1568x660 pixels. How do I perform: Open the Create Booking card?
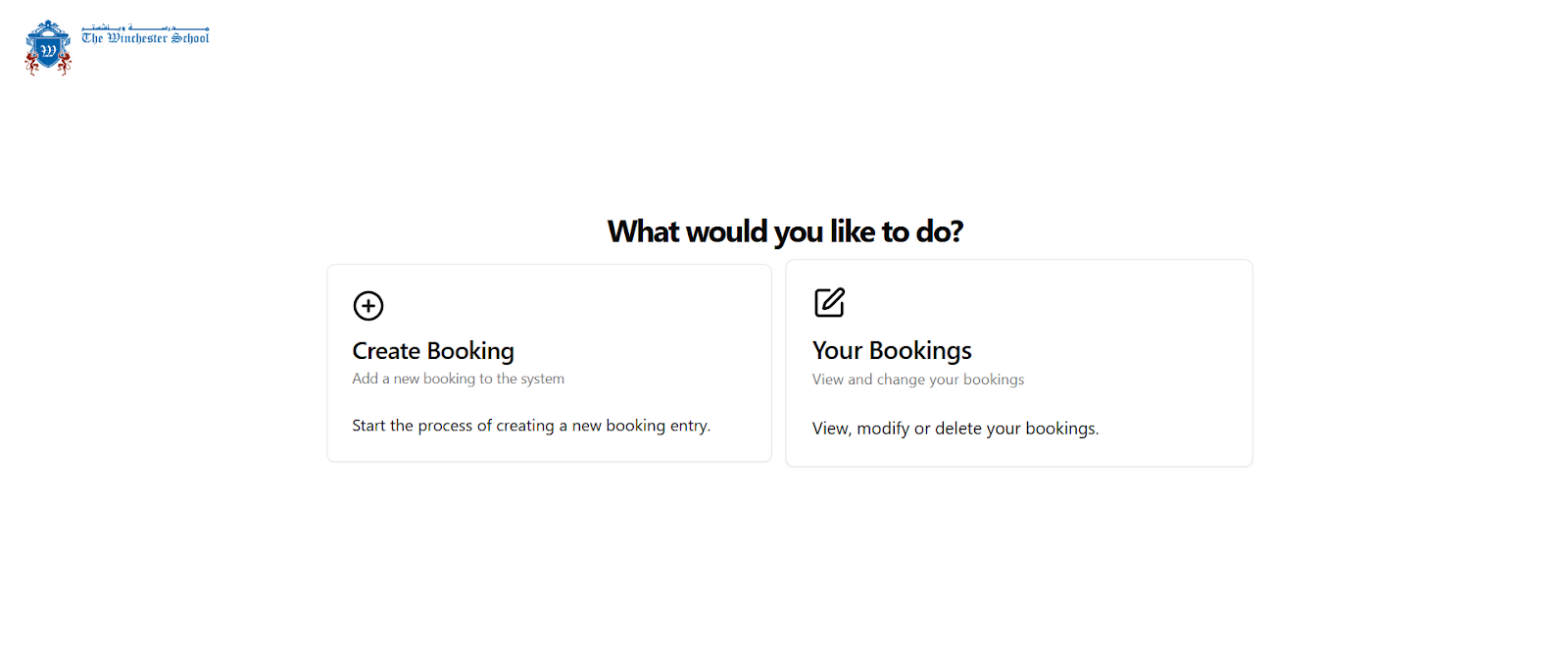[549, 363]
